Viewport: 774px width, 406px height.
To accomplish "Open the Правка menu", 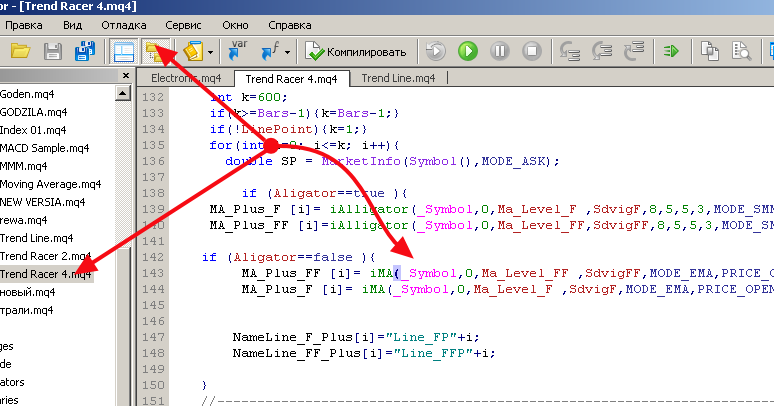I will 23,25.
